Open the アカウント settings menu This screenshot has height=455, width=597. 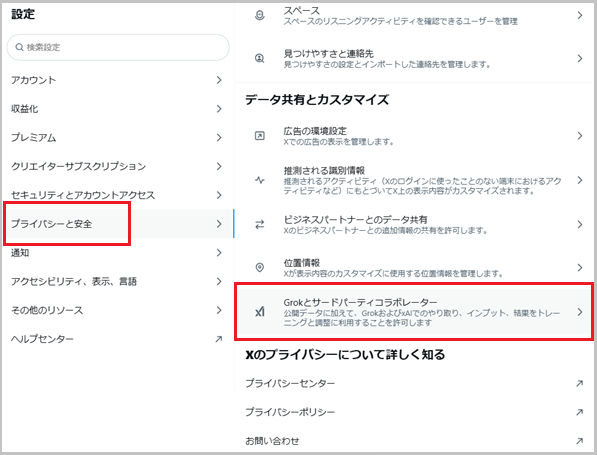pos(118,80)
